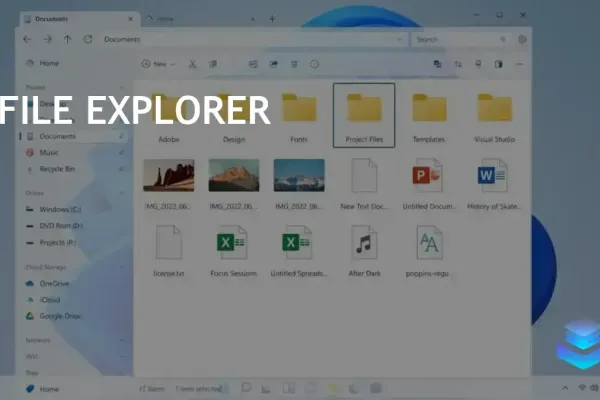600x400 pixels.
Task: Open the Visual Studio folder
Action: click(x=494, y=116)
